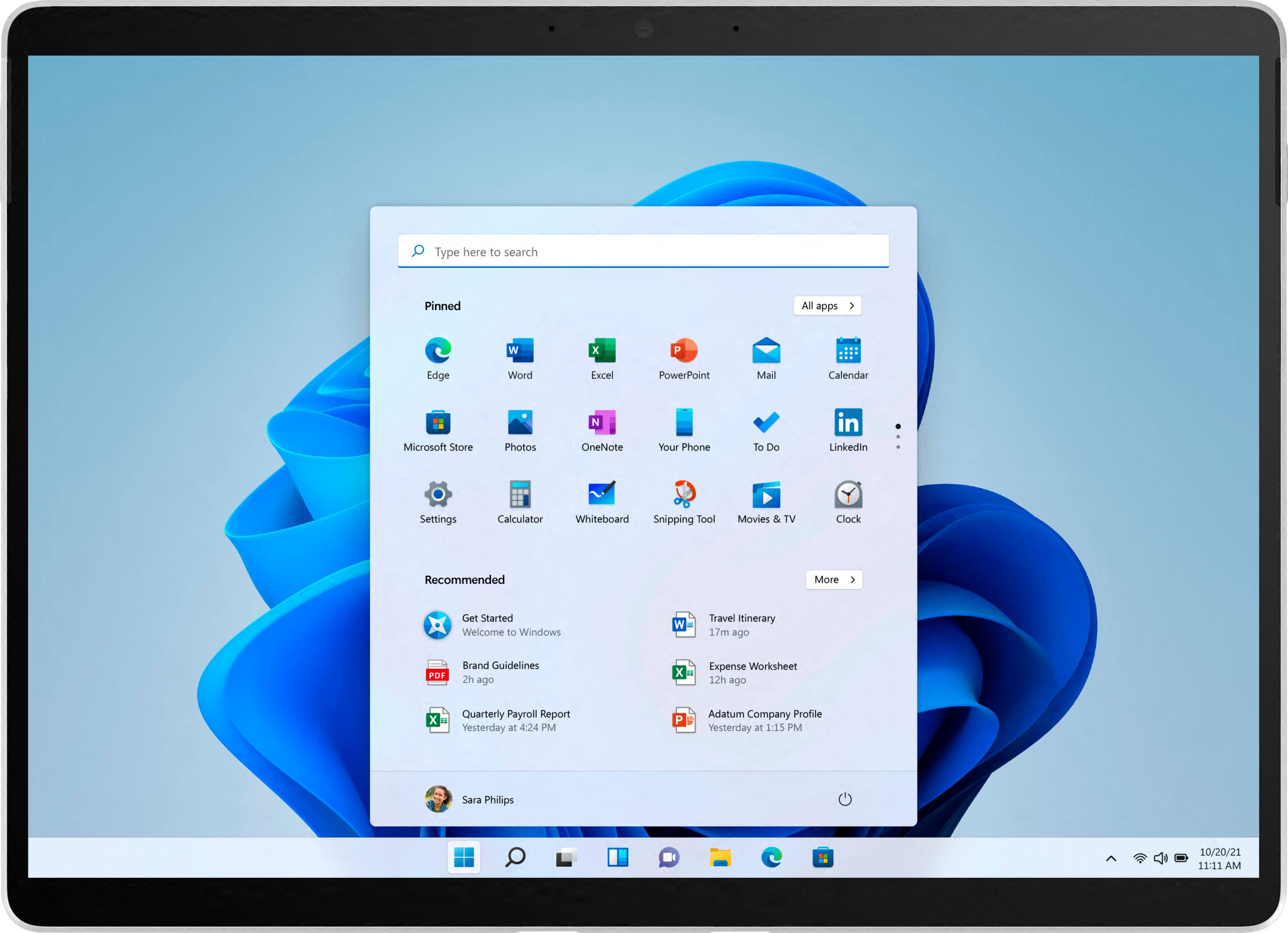Screen dimensions: 1288x933
Task: Open the power options button
Action: [x=845, y=799]
